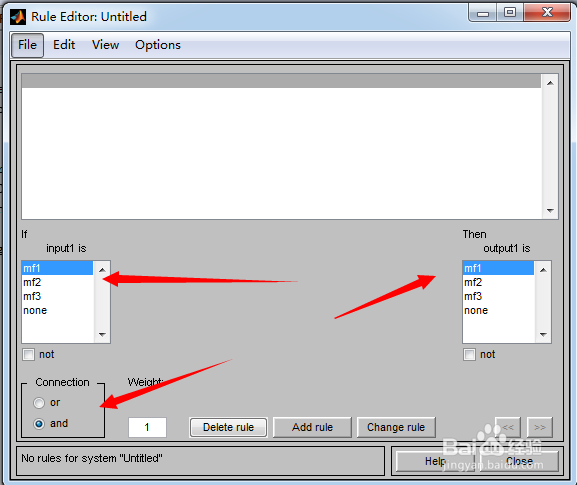Click the Weight input field
This screenshot has width=577, height=485.
coord(147,427)
